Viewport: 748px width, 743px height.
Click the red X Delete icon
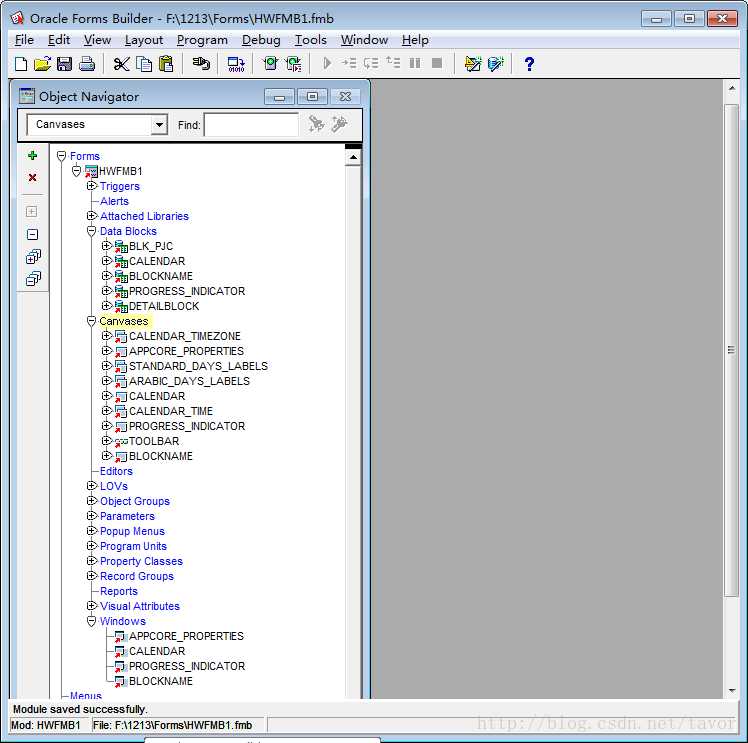coord(32,178)
